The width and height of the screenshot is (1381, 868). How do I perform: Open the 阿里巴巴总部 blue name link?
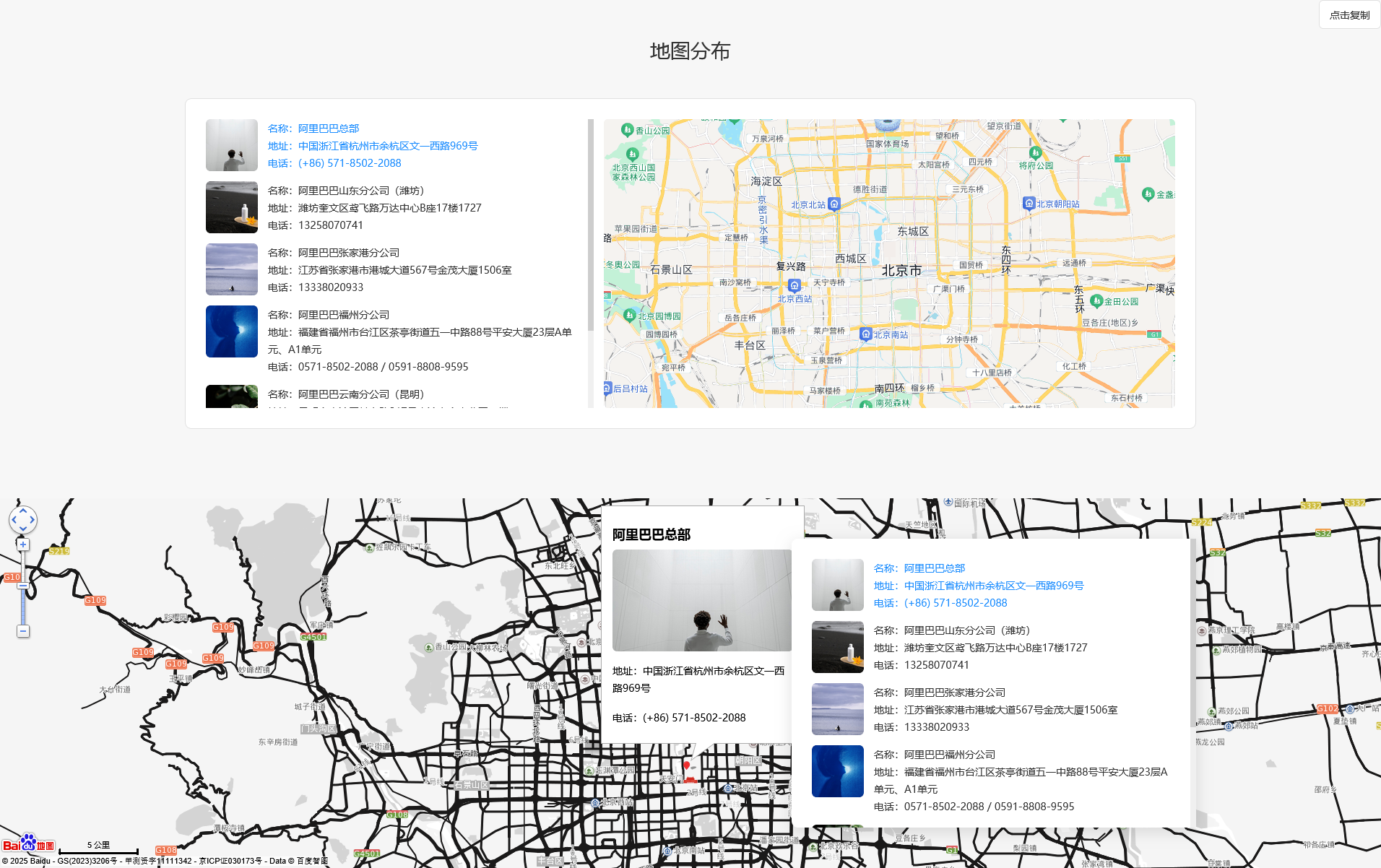(329, 128)
